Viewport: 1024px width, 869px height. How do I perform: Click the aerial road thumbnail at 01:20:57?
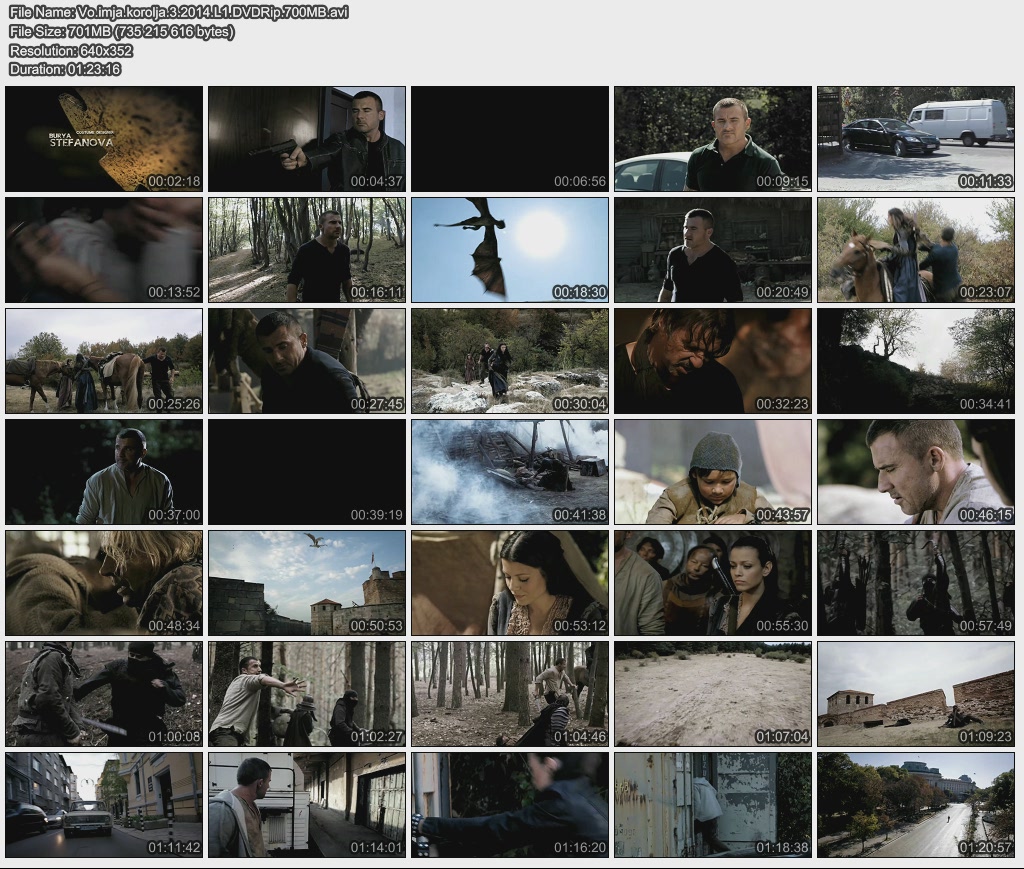(x=916, y=805)
